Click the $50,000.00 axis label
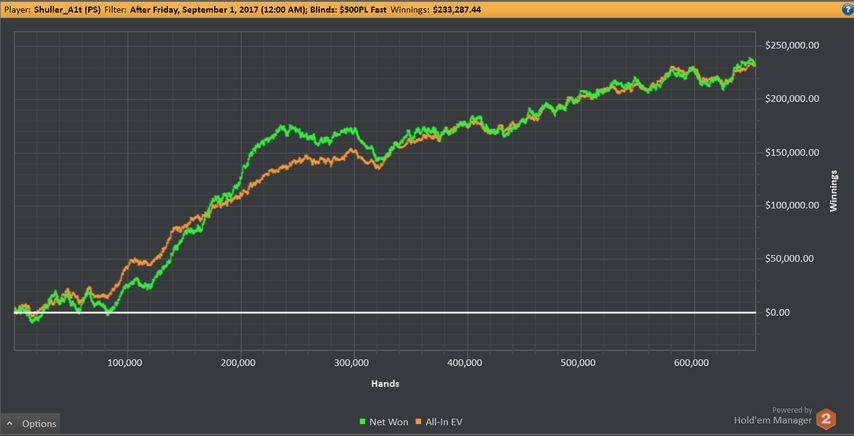This screenshot has height=436, width=854. point(789,259)
